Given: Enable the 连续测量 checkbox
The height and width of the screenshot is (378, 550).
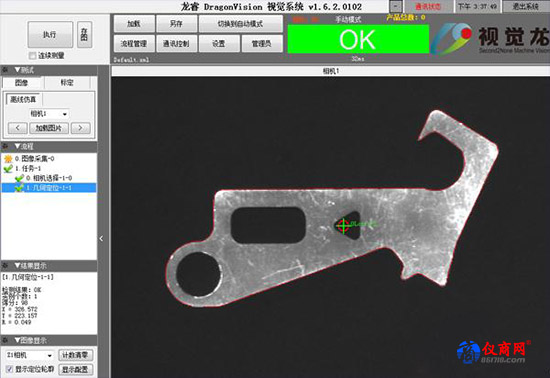Looking at the screenshot, I should (x=33, y=55).
